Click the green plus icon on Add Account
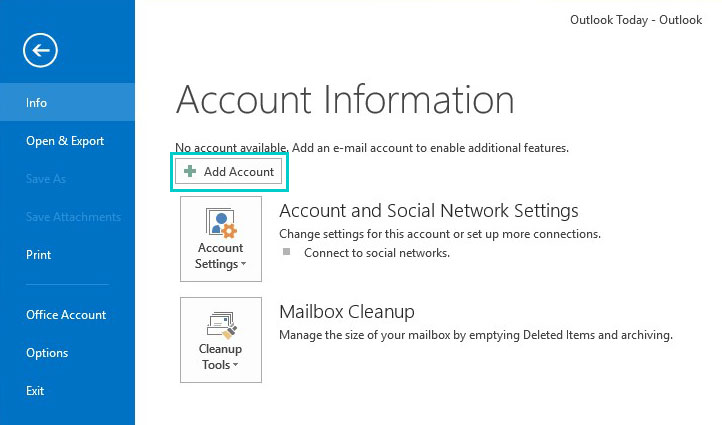722x425 pixels. [190, 172]
